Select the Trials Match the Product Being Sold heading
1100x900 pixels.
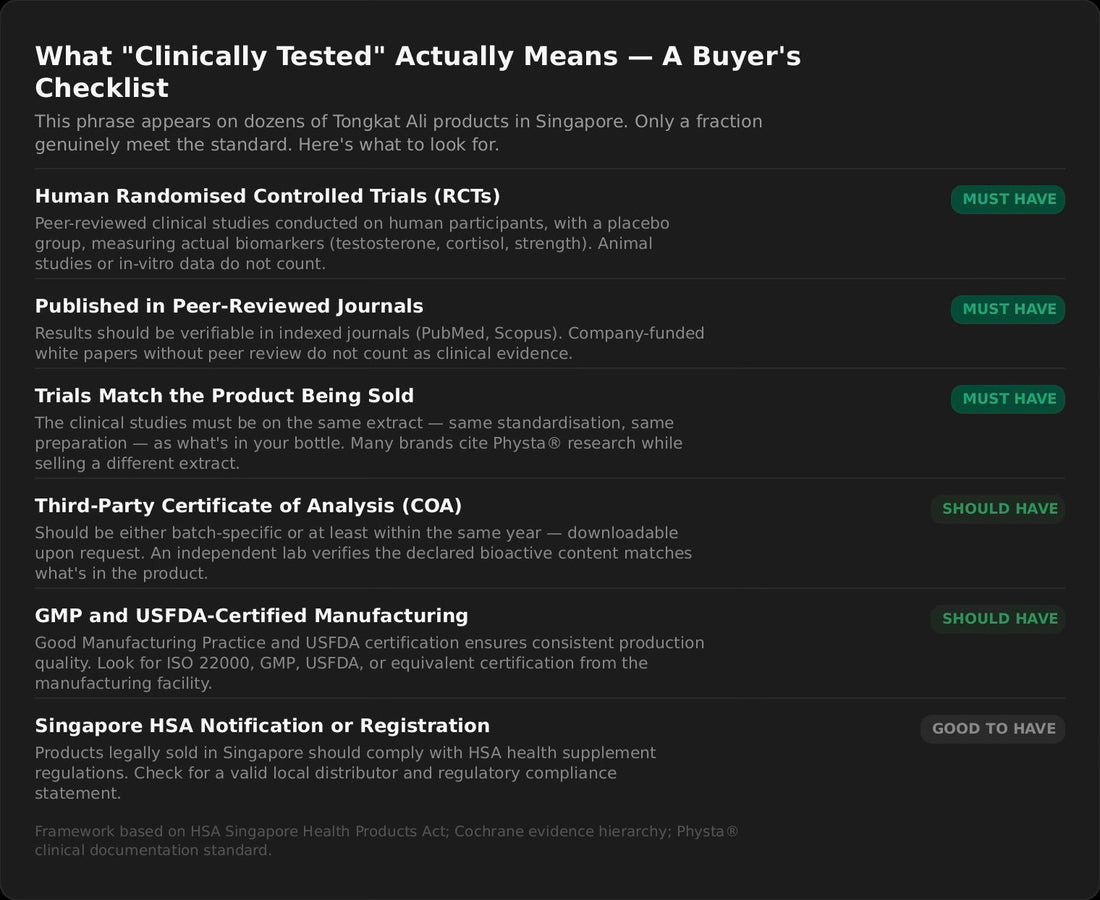(x=224, y=396)
